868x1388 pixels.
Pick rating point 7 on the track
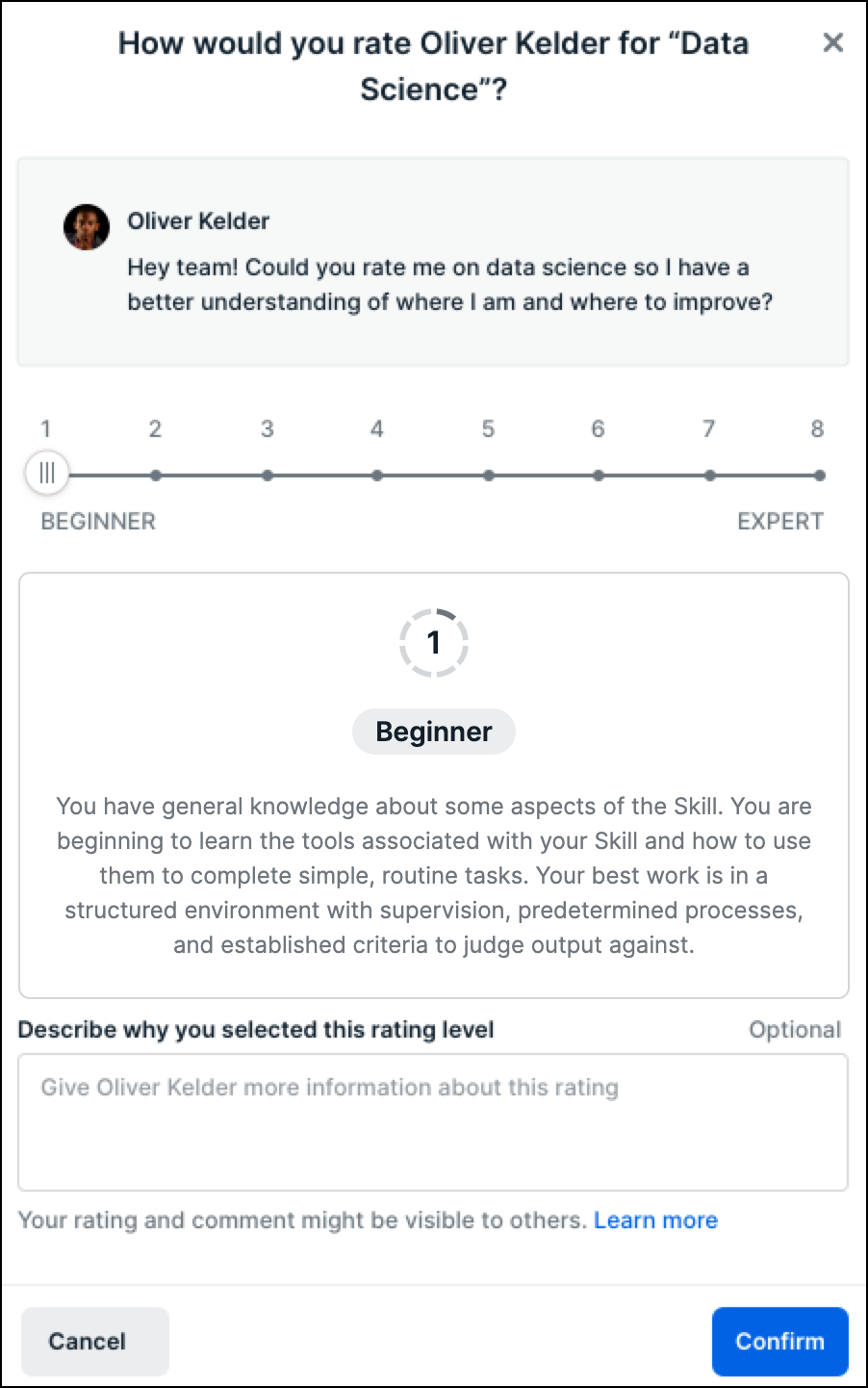(x=709, y=475)
